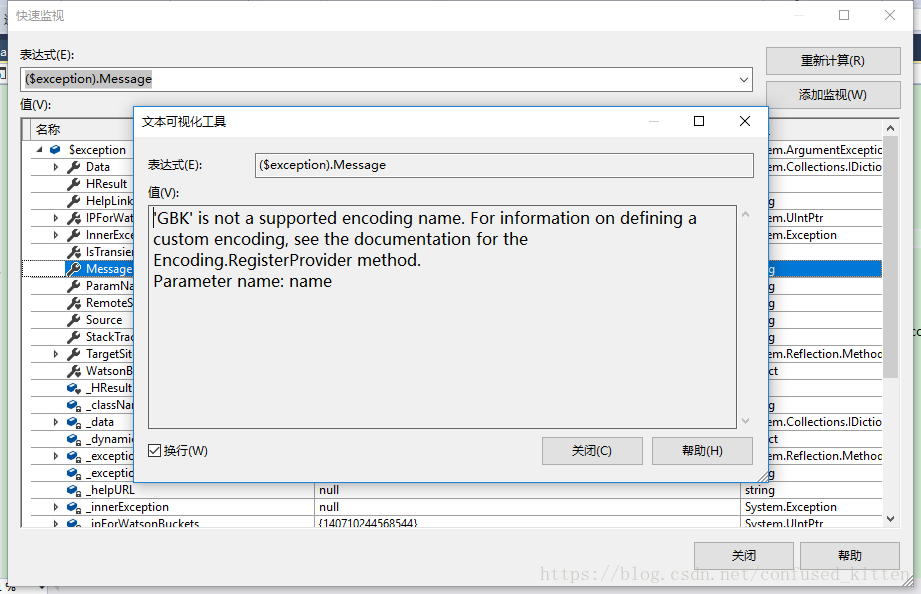The image size is (921, 594).
Task: Maximize the 文本可视化工具 dialog
Action: coord(699,121)
